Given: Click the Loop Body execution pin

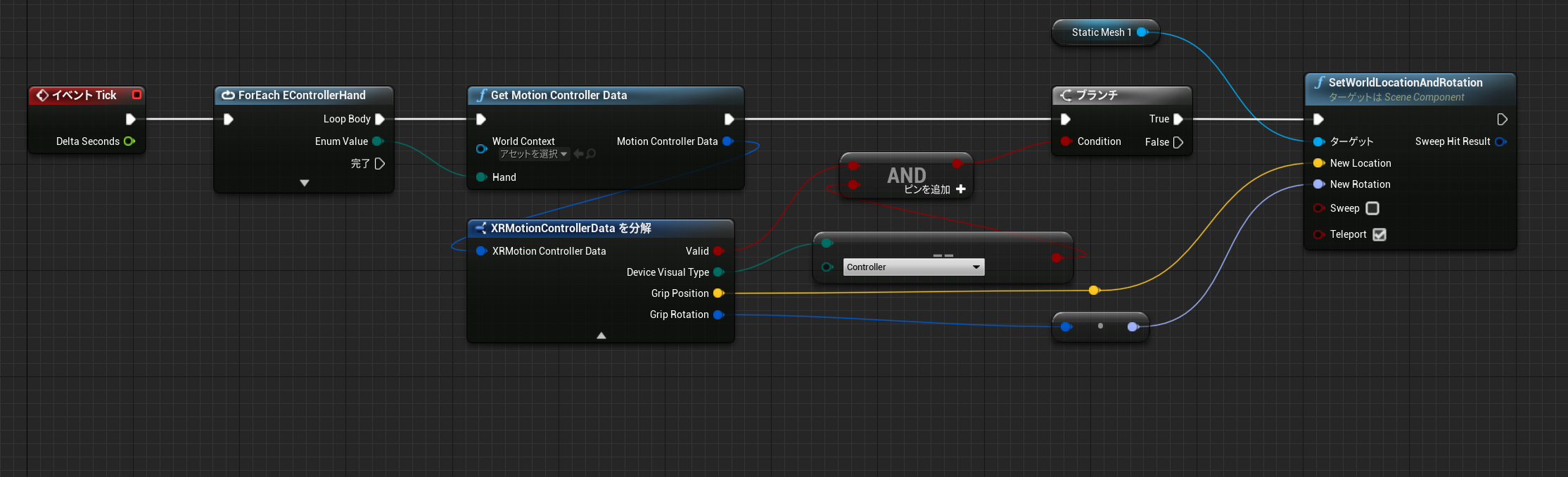Looking at the screenshot, I should (380, 119).
